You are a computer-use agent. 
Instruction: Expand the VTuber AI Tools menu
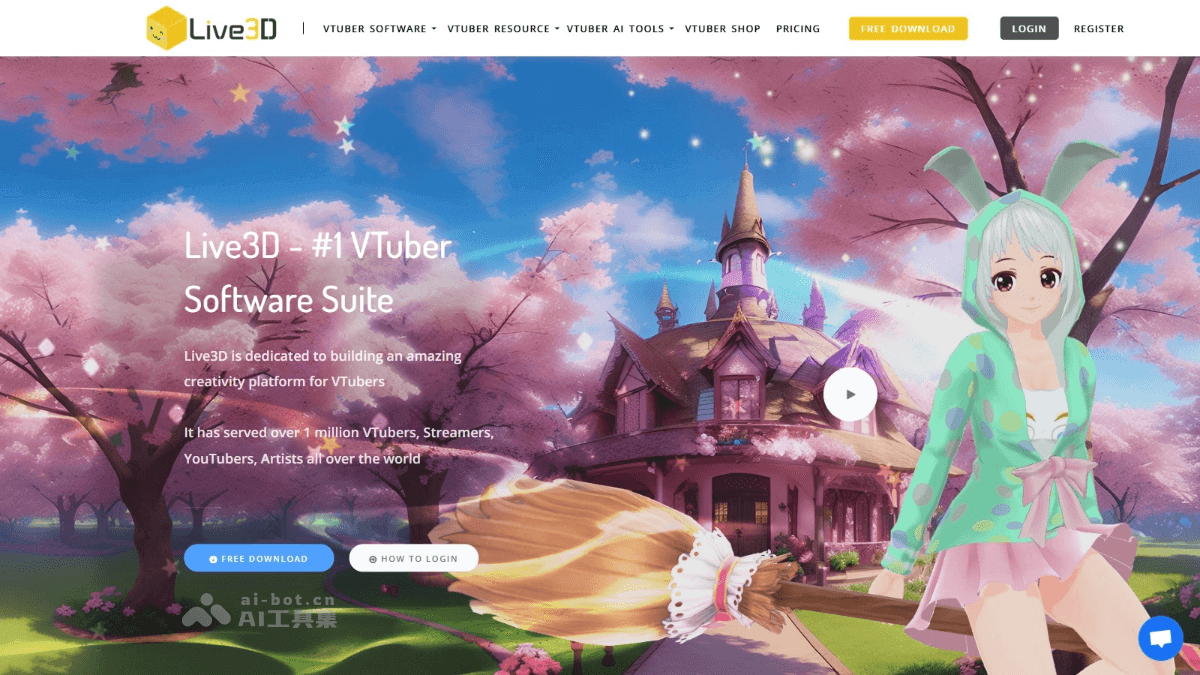[x=619, y=29]
